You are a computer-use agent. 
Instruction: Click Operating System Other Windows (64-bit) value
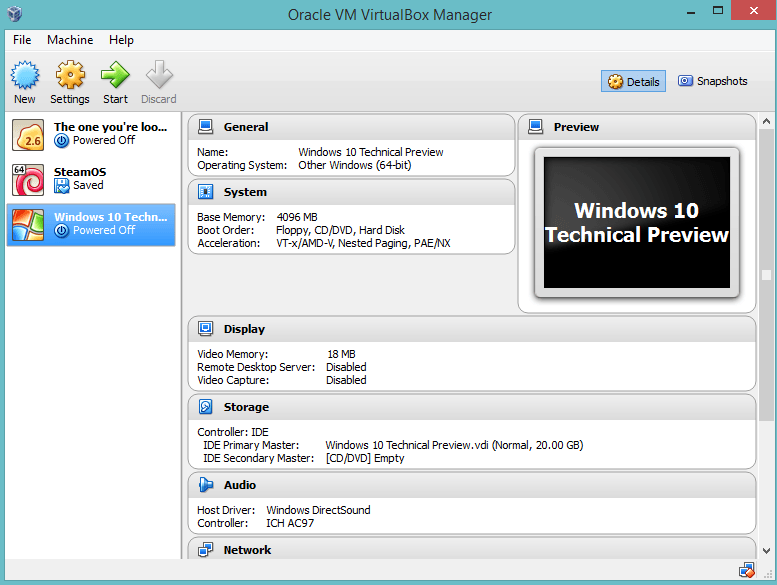click(x=355, y=165)
